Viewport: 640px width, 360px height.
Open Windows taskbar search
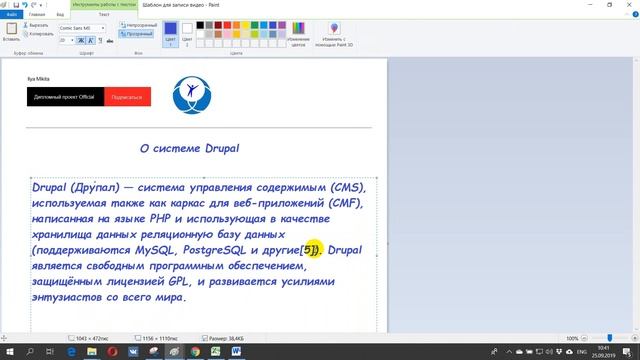pos(30,351)
